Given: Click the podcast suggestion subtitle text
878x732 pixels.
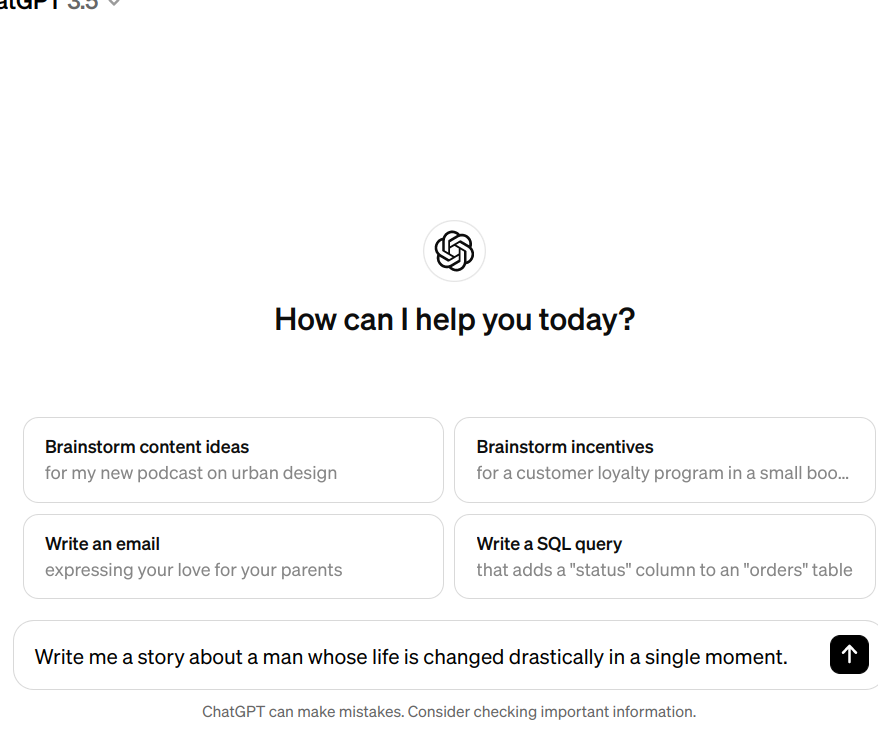Looking at the screenshot, I should click(x=189, y=473).
